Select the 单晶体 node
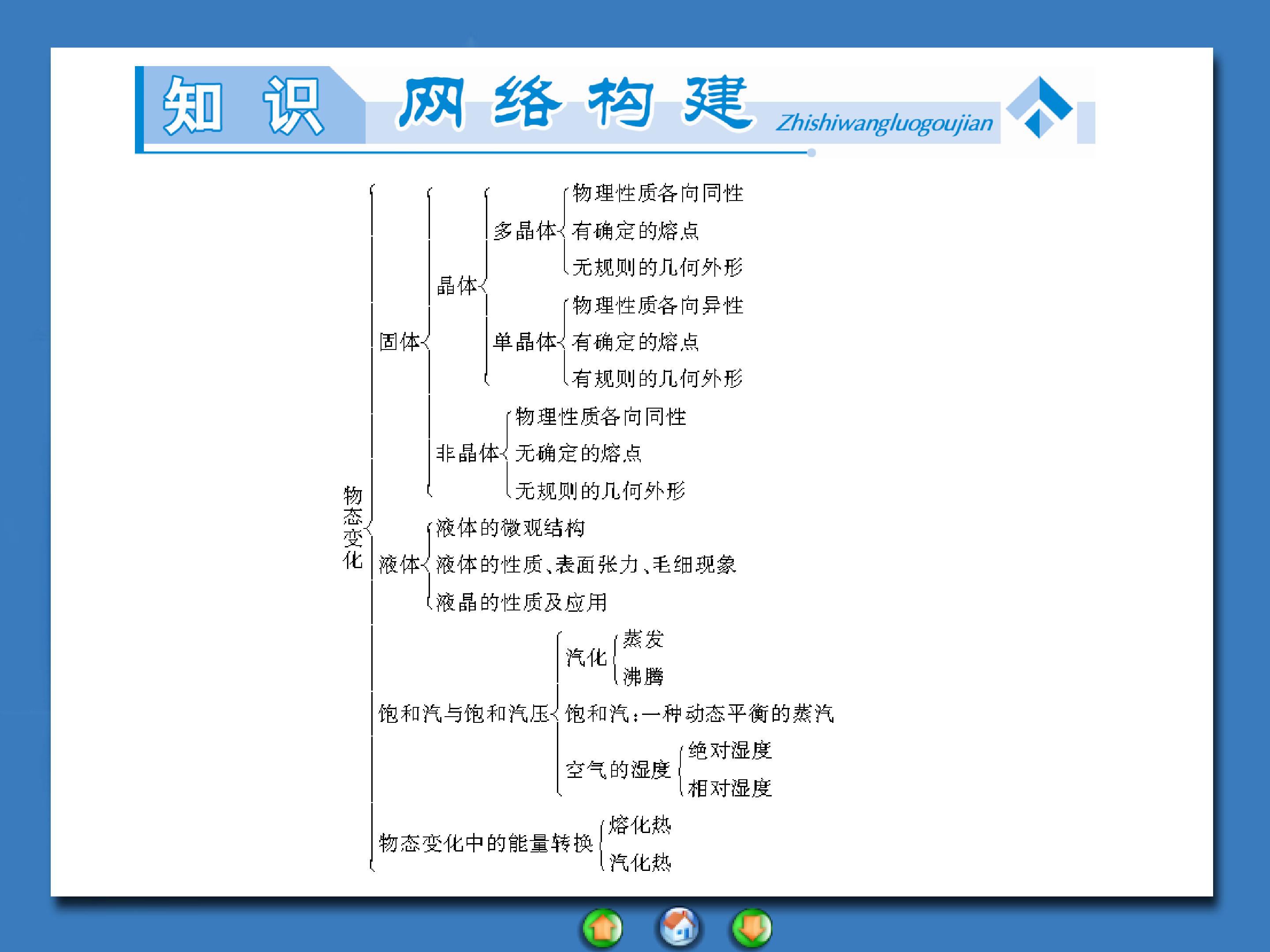Screen dimensions: 1270x952 [524, 342]
